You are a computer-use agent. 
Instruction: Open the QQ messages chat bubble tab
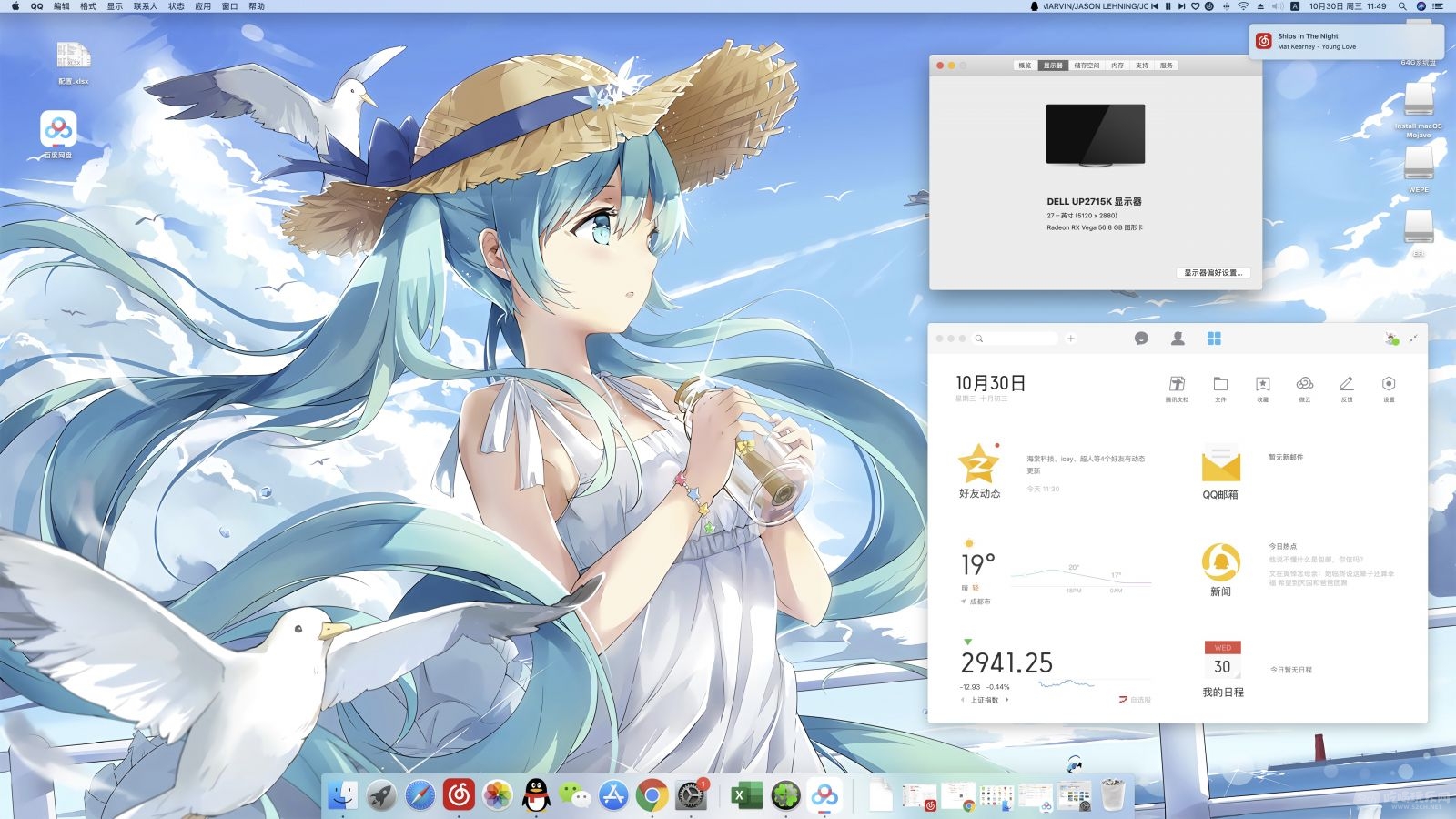tap(1141, 339)
